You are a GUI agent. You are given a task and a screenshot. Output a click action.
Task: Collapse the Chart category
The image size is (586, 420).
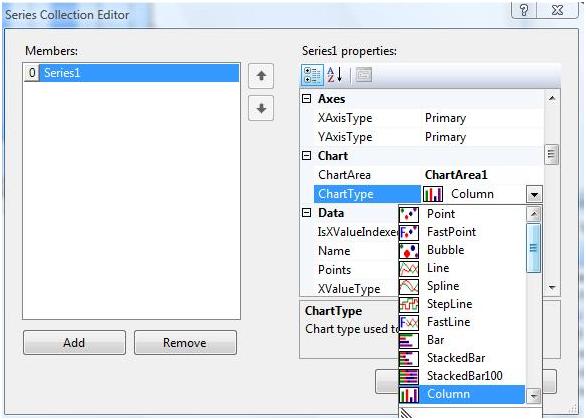click(x=306, y=155)
